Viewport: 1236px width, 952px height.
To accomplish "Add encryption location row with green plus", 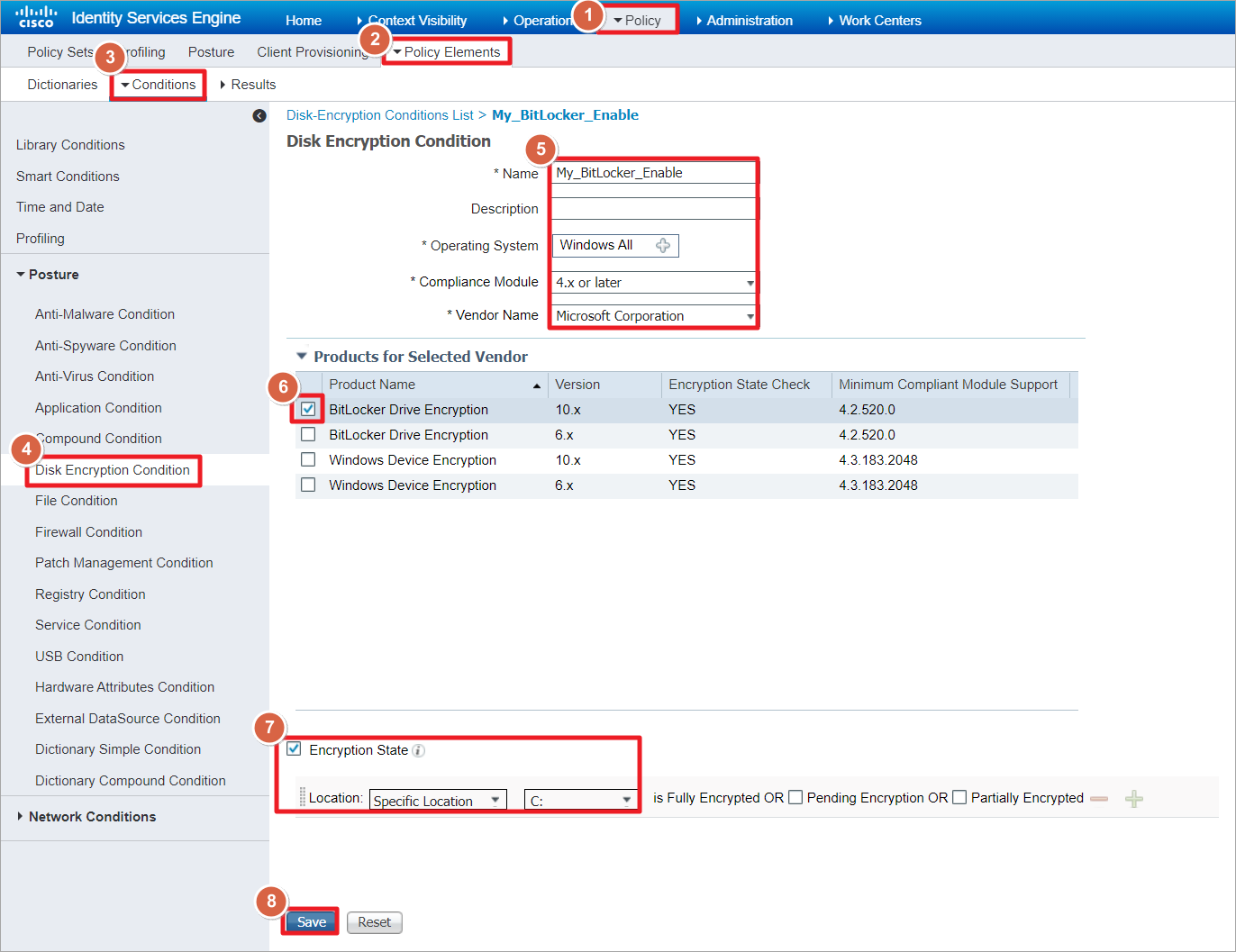I will 1134,799.
